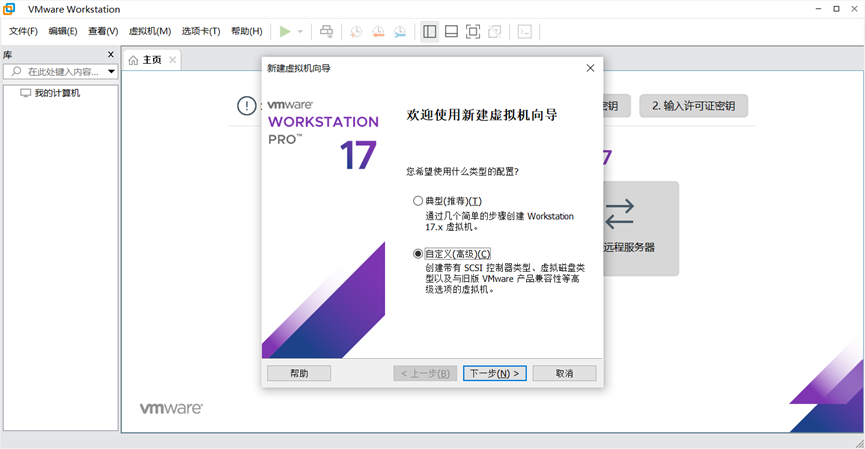Select 我的计算机 in library tree
Image resolution: width=865 pixels, height=449 pixels.
coord(57,93)
